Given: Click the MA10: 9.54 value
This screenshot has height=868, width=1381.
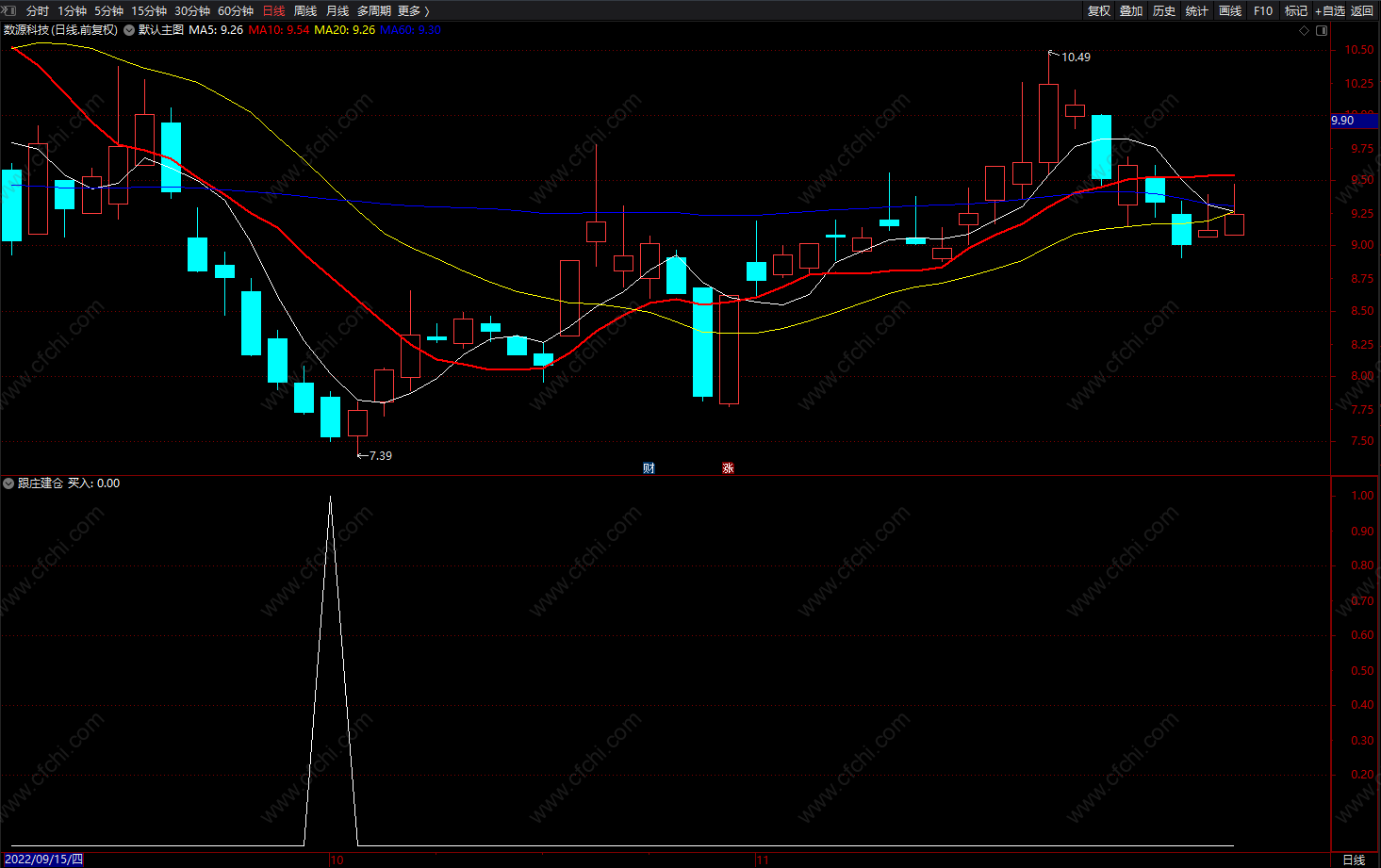Looking at the screenshot, I should coord(279,30).
